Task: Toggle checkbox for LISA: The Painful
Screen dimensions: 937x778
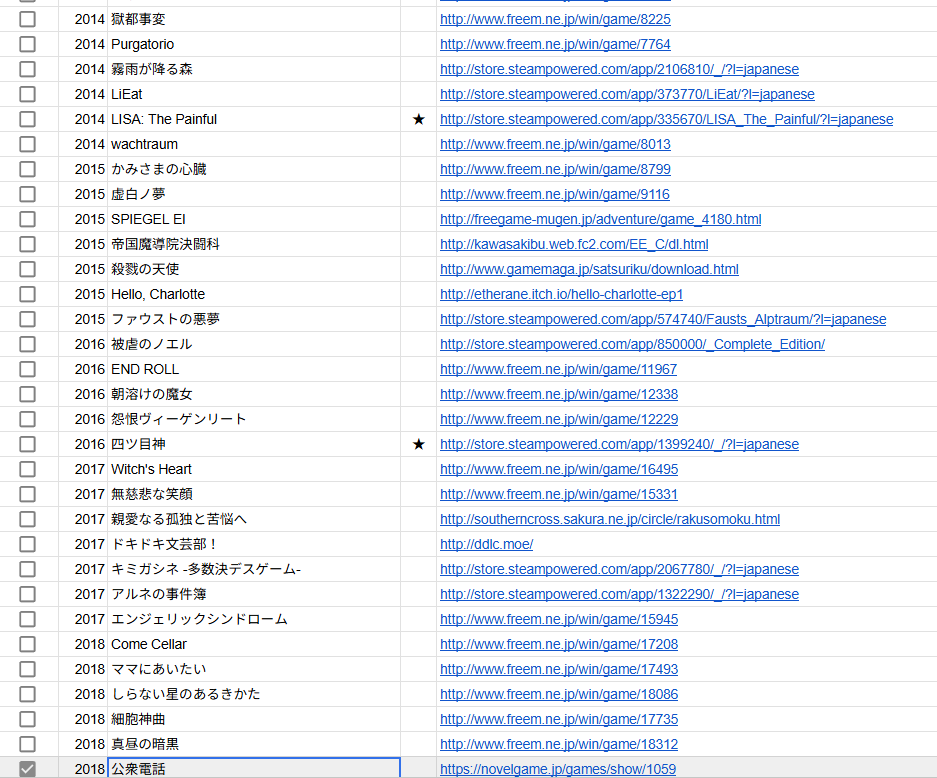Action: point(27,120)
